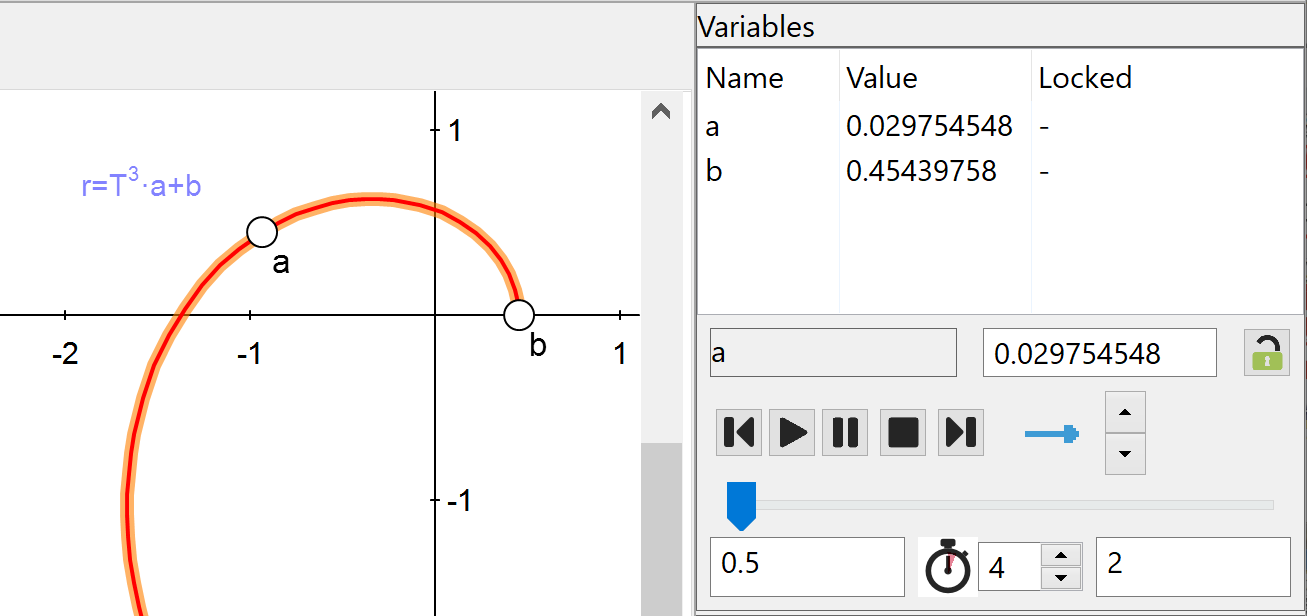
Task: Pause the variable animation
Action: (845, 432)
